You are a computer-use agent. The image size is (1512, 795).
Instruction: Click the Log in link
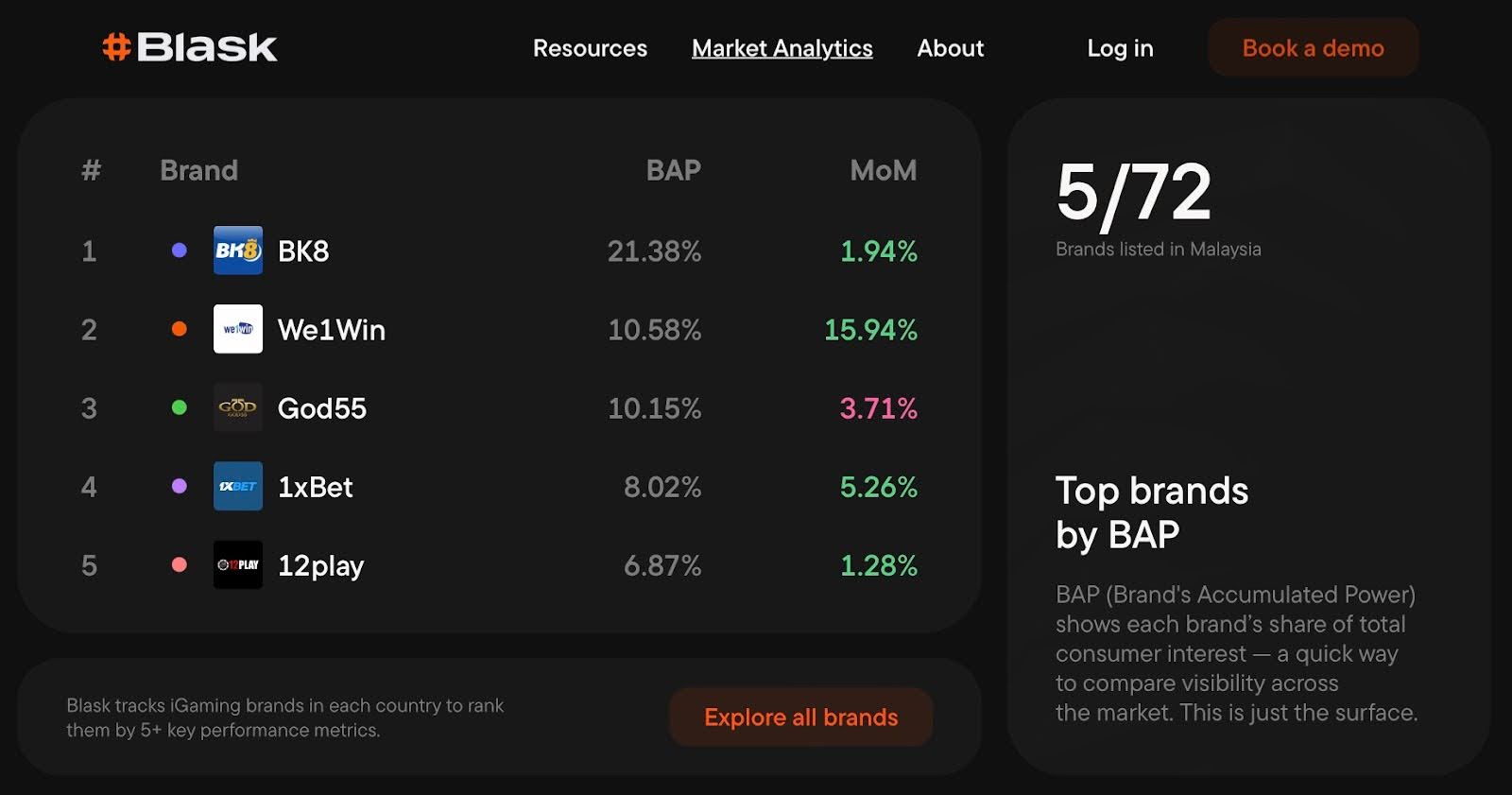pos(1120,48)
